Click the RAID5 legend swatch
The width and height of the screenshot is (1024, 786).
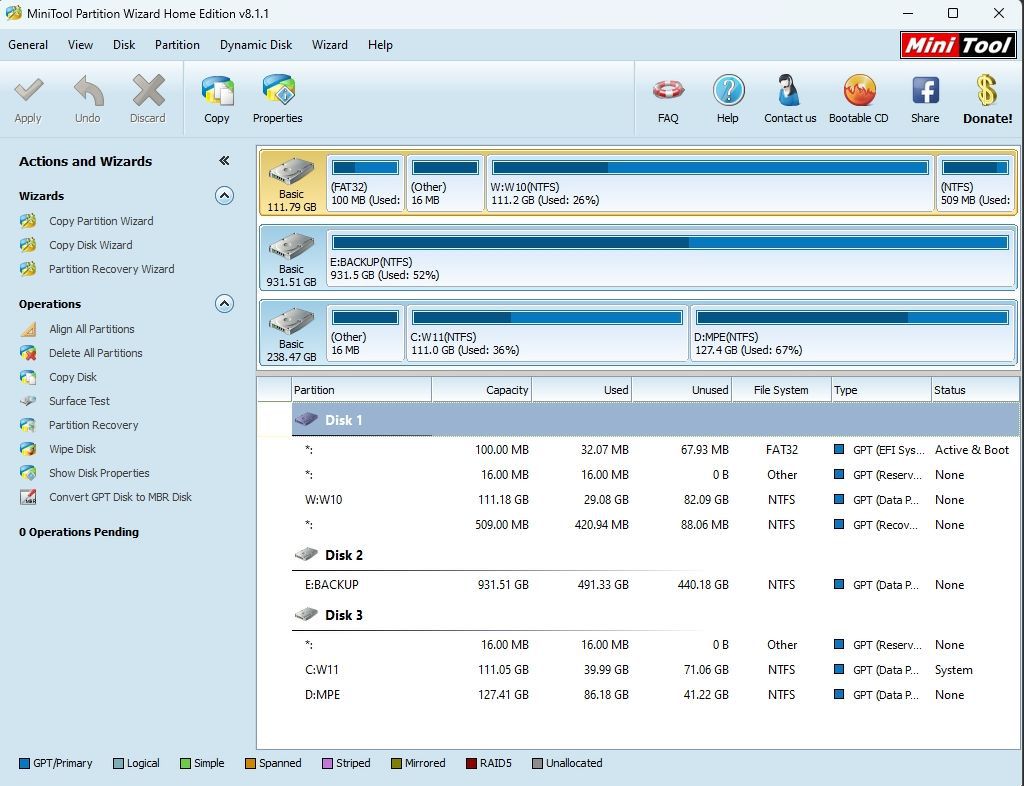[471, 763]
